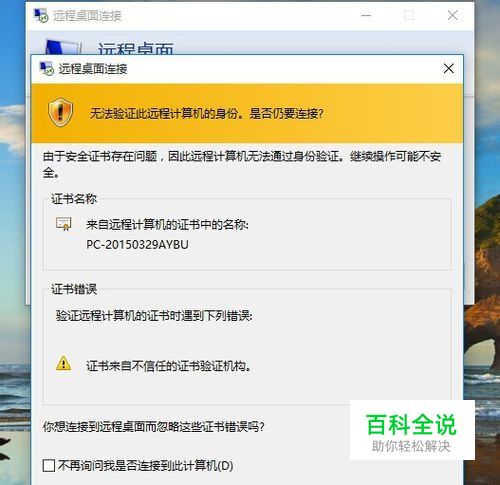Click the yellow security shield warning icon

point(60,112)
